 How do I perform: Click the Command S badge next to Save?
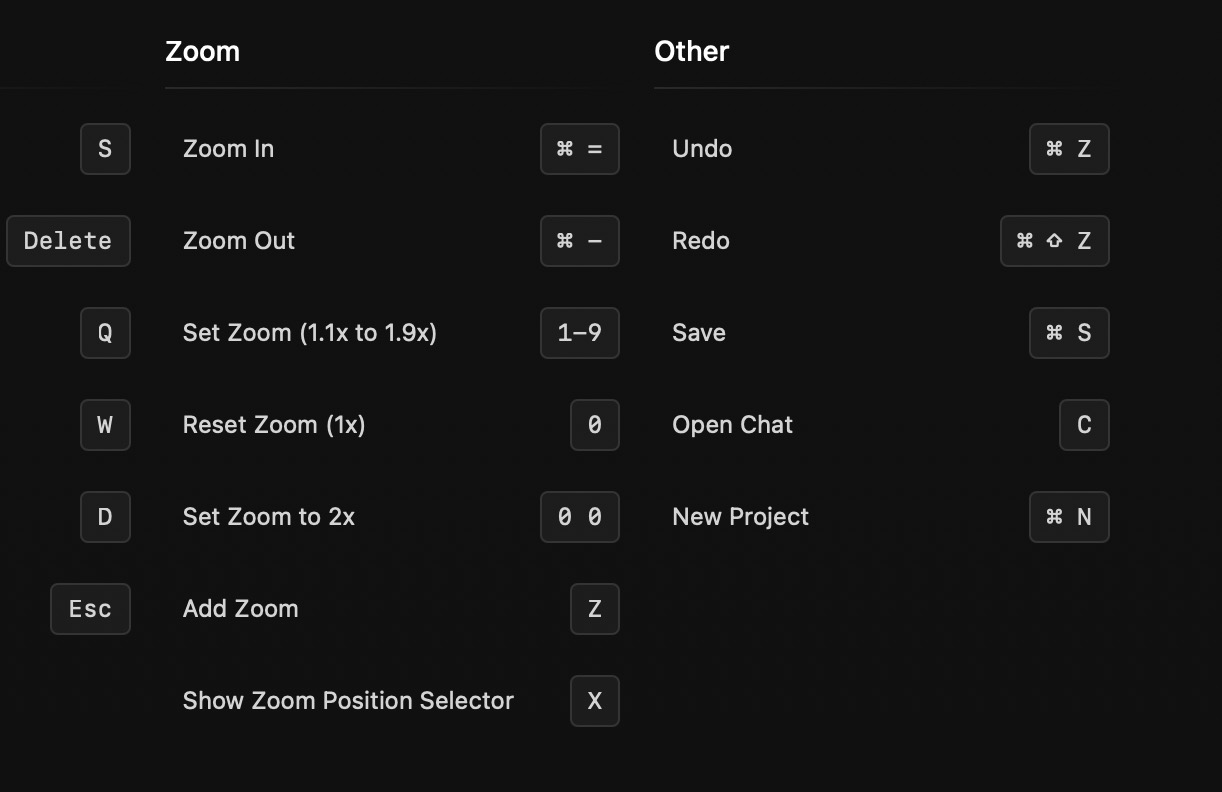1069,333
